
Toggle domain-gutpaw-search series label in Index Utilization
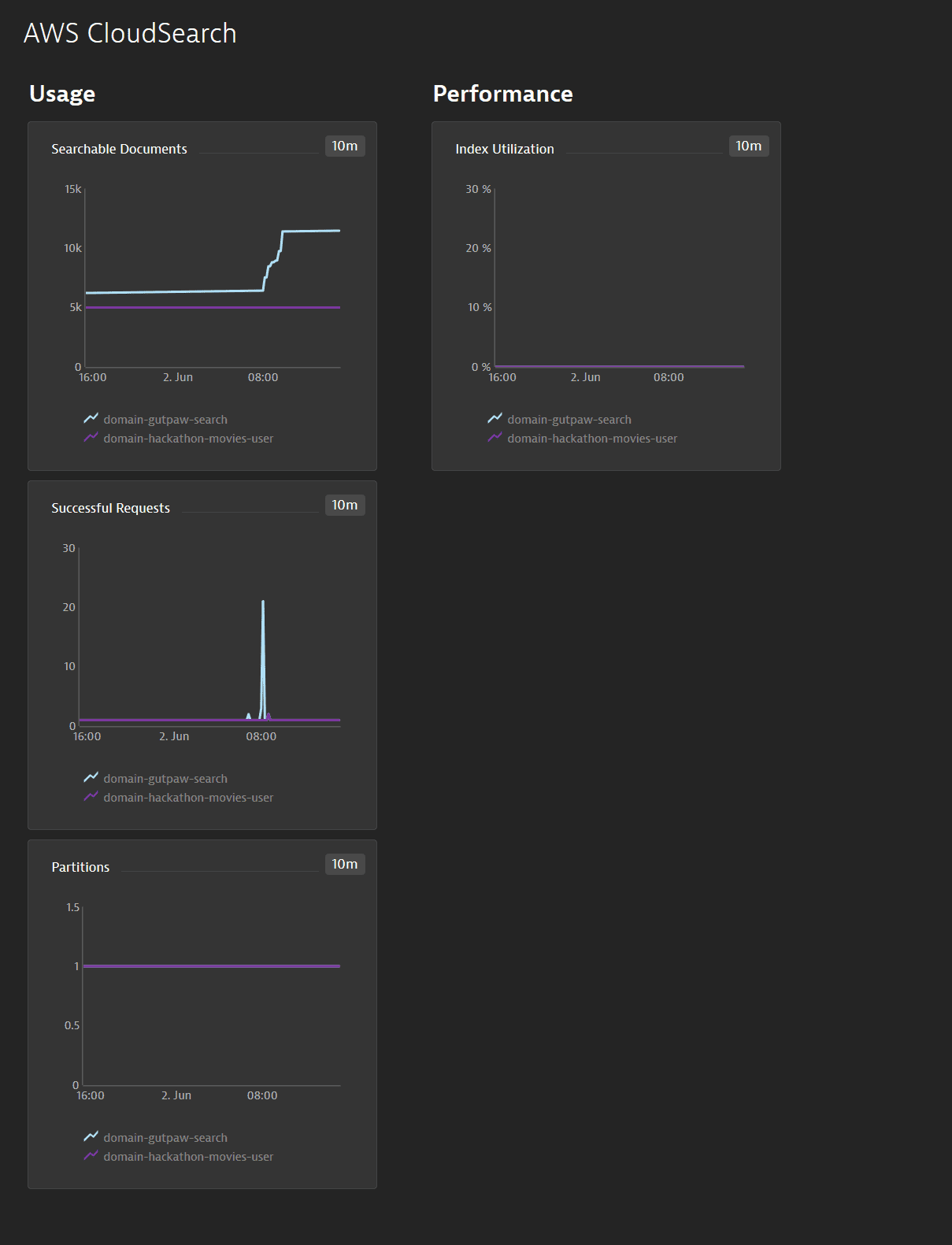pyautogui.click(x=569, y=420)
